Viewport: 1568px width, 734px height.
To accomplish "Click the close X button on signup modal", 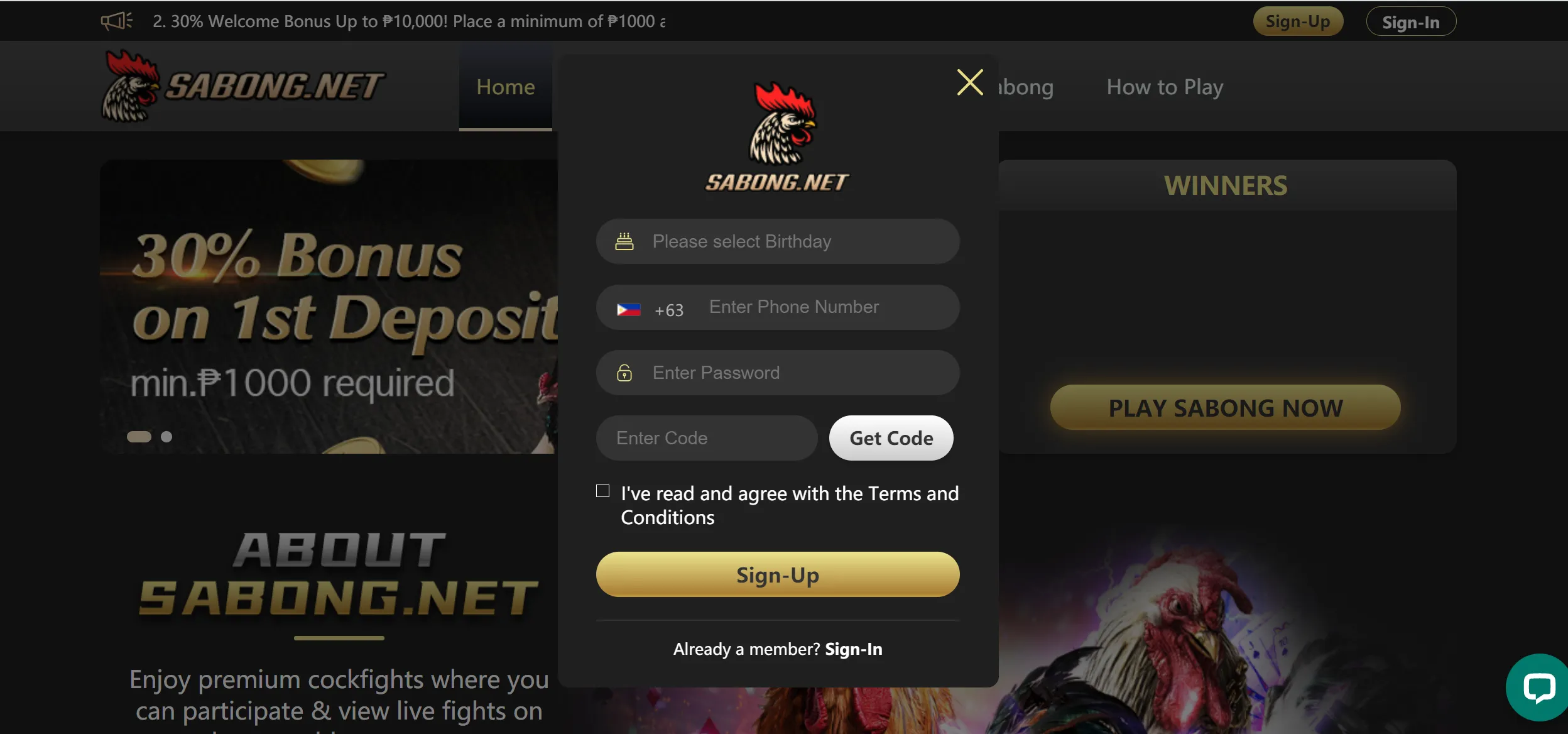I will coord(969,82).
